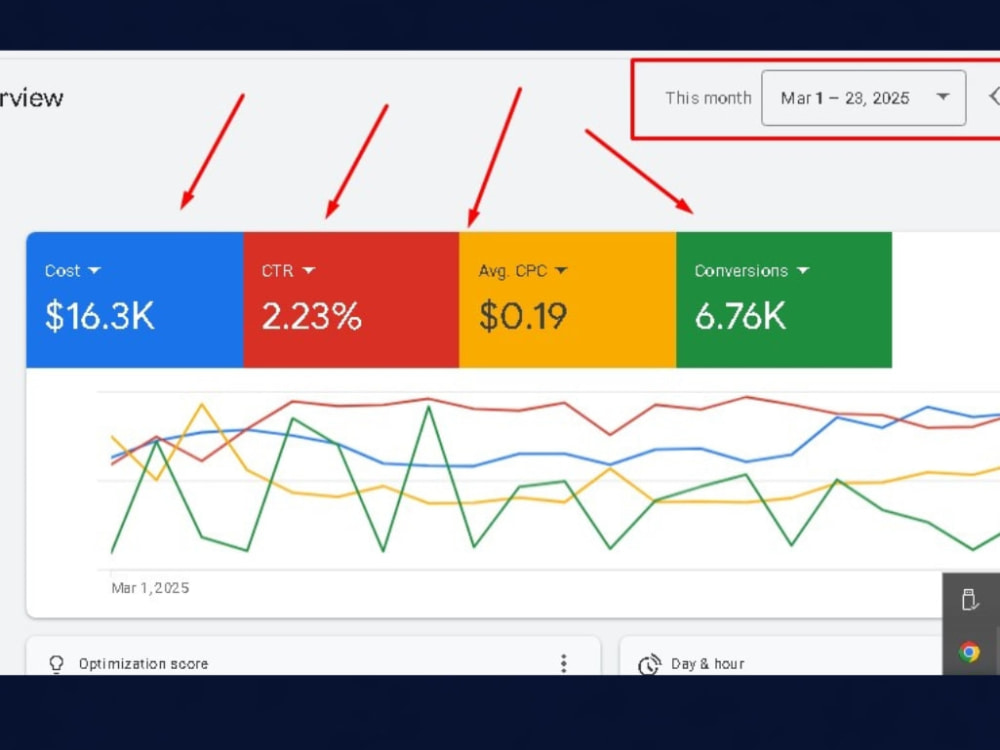Viewport: 1000px width, 750px height.
Task: Click the Day & hour clock icon
Action: click(649, 664)
